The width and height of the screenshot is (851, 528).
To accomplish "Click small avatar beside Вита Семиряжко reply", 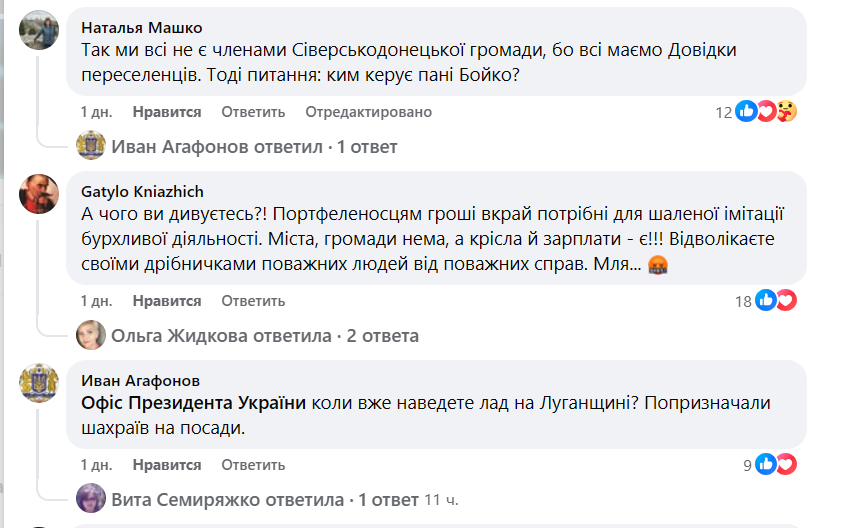I will click(x=92, y=498).
